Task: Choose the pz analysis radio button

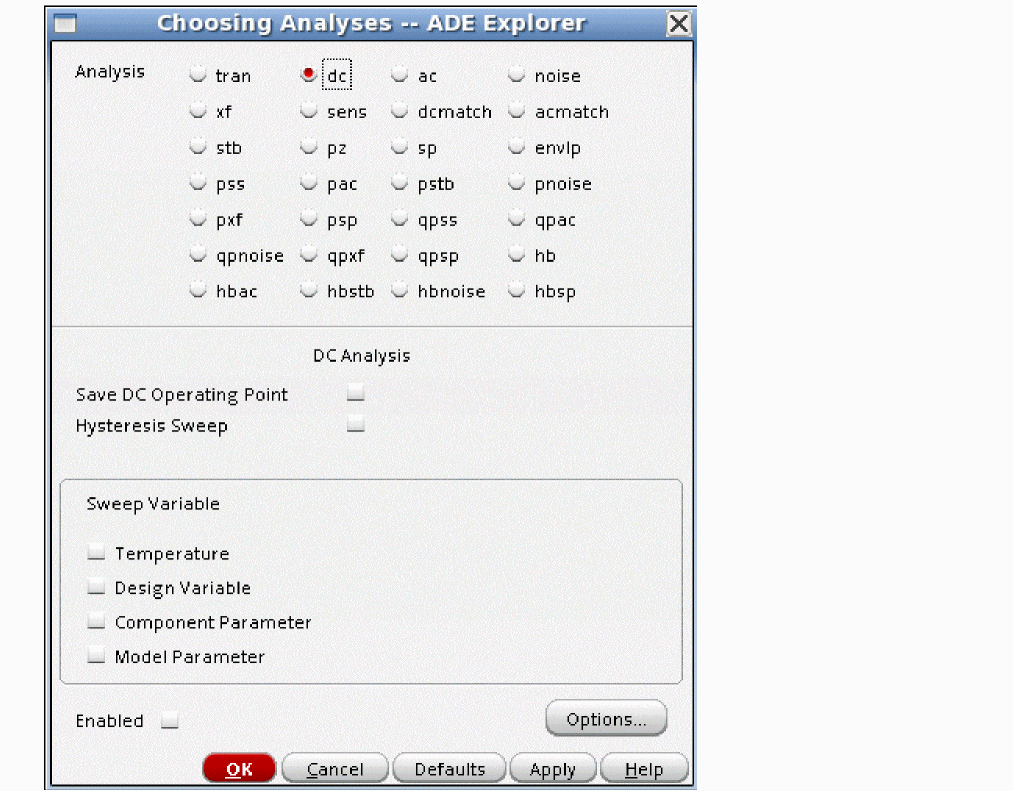Action: click(x=309, y=147)
